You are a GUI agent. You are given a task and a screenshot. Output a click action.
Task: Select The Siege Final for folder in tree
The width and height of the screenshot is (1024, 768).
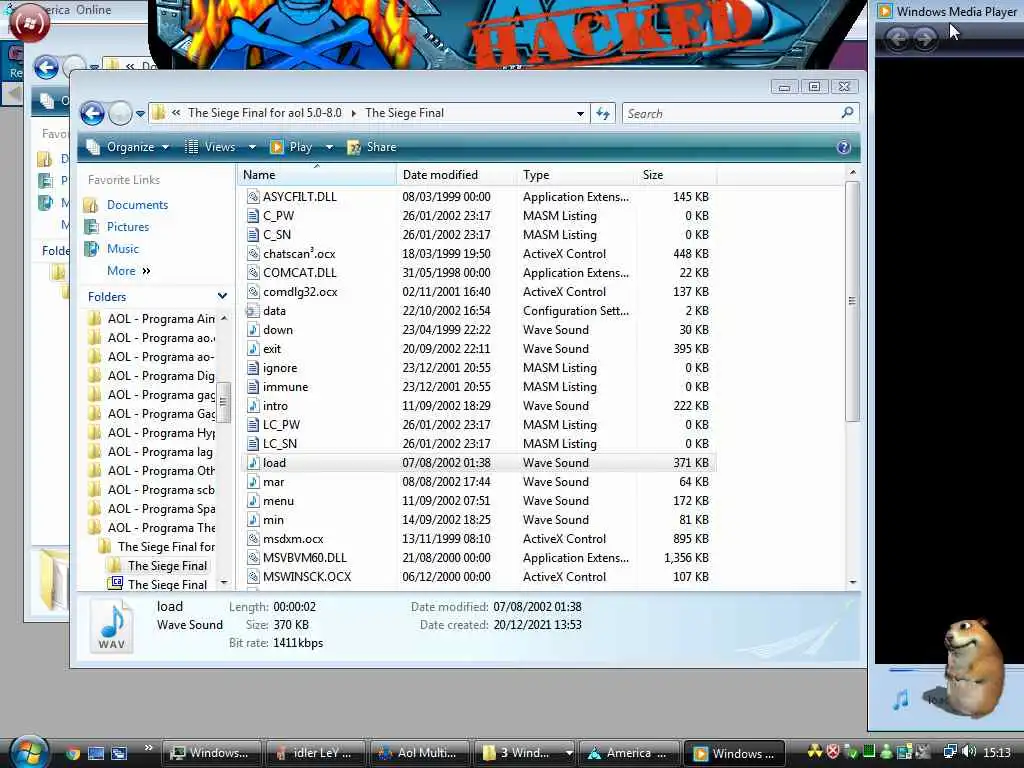(x=166, y=547)
